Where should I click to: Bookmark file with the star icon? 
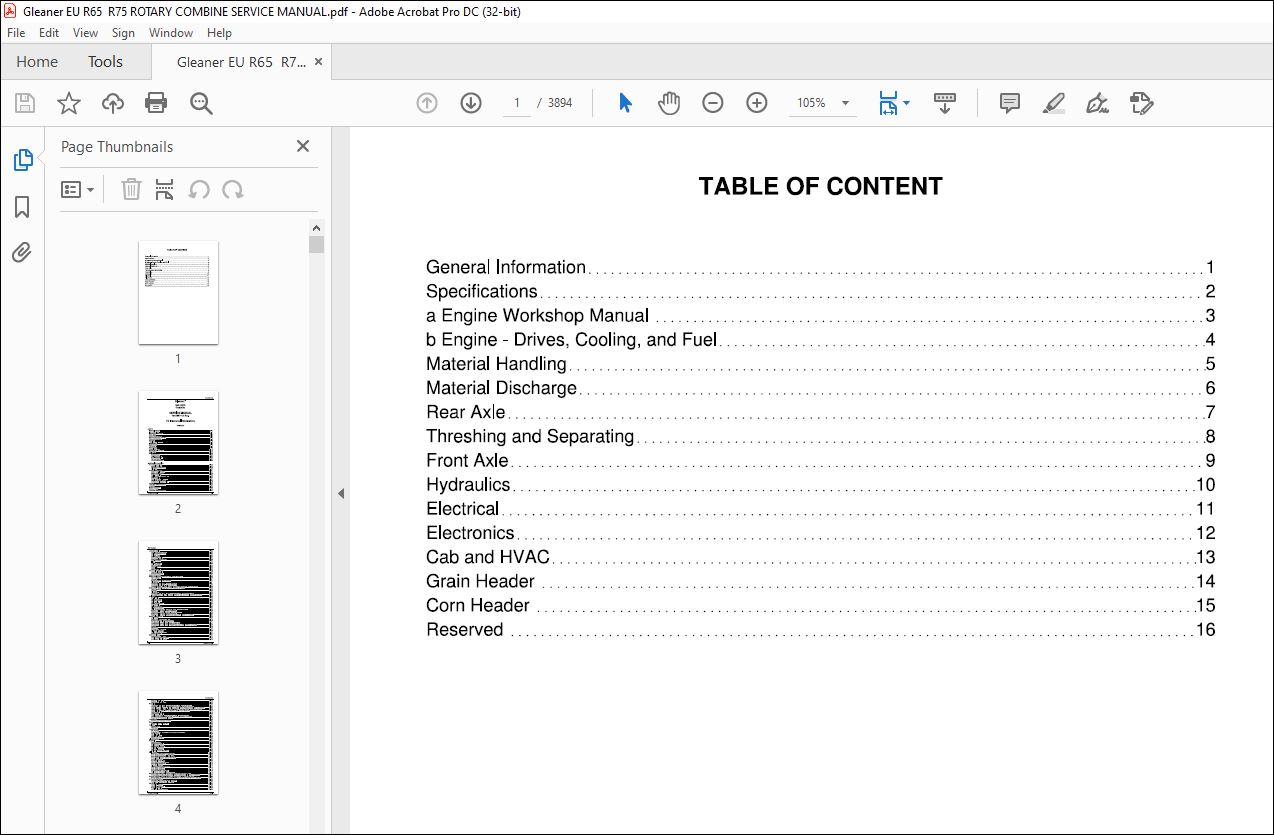(x=69, y=103)
